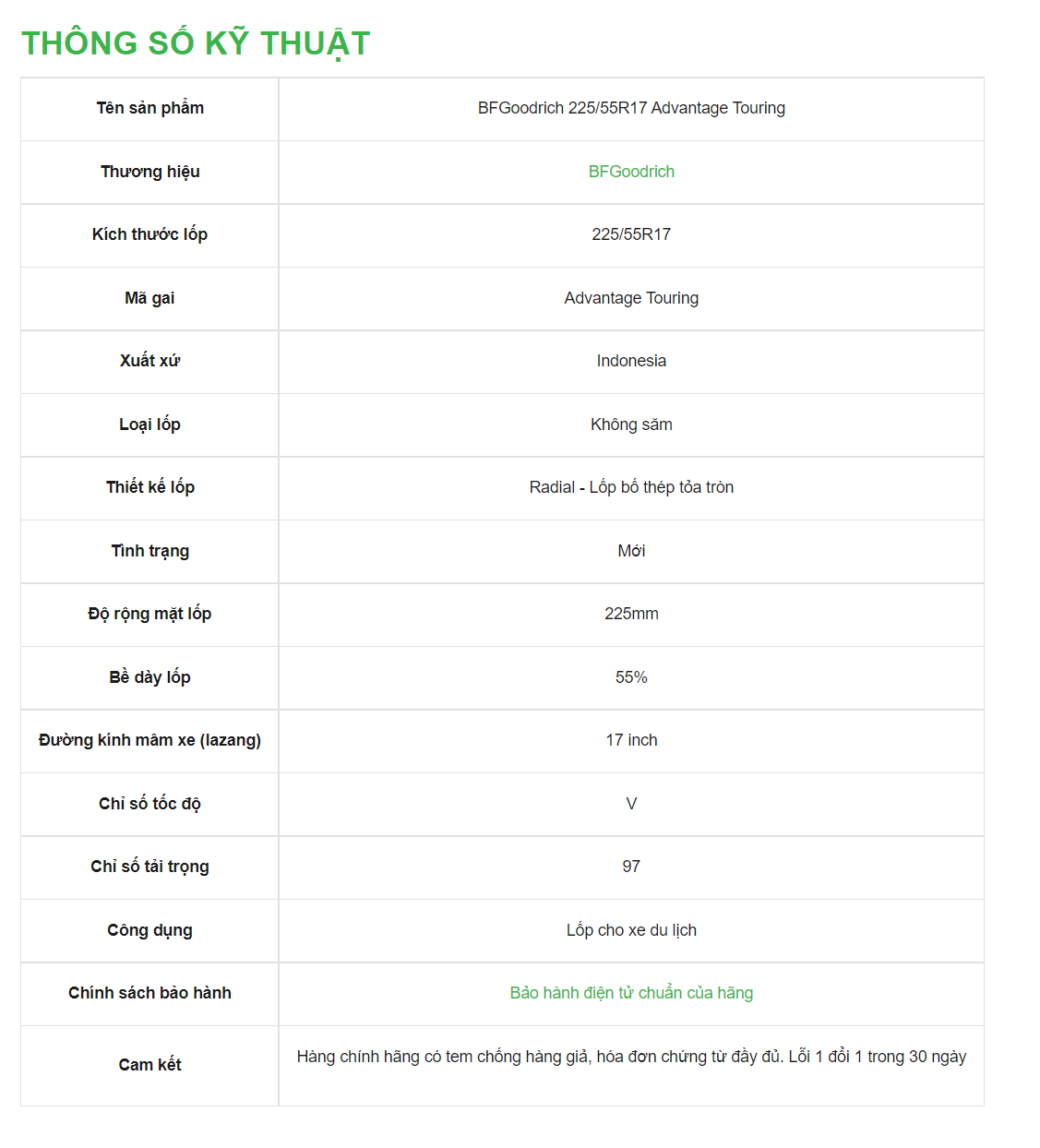Click the product name BFGoodrich 225/55R17 Advantage Touring
Viewport: 1040px width, 1148px height.
point(631,108)
